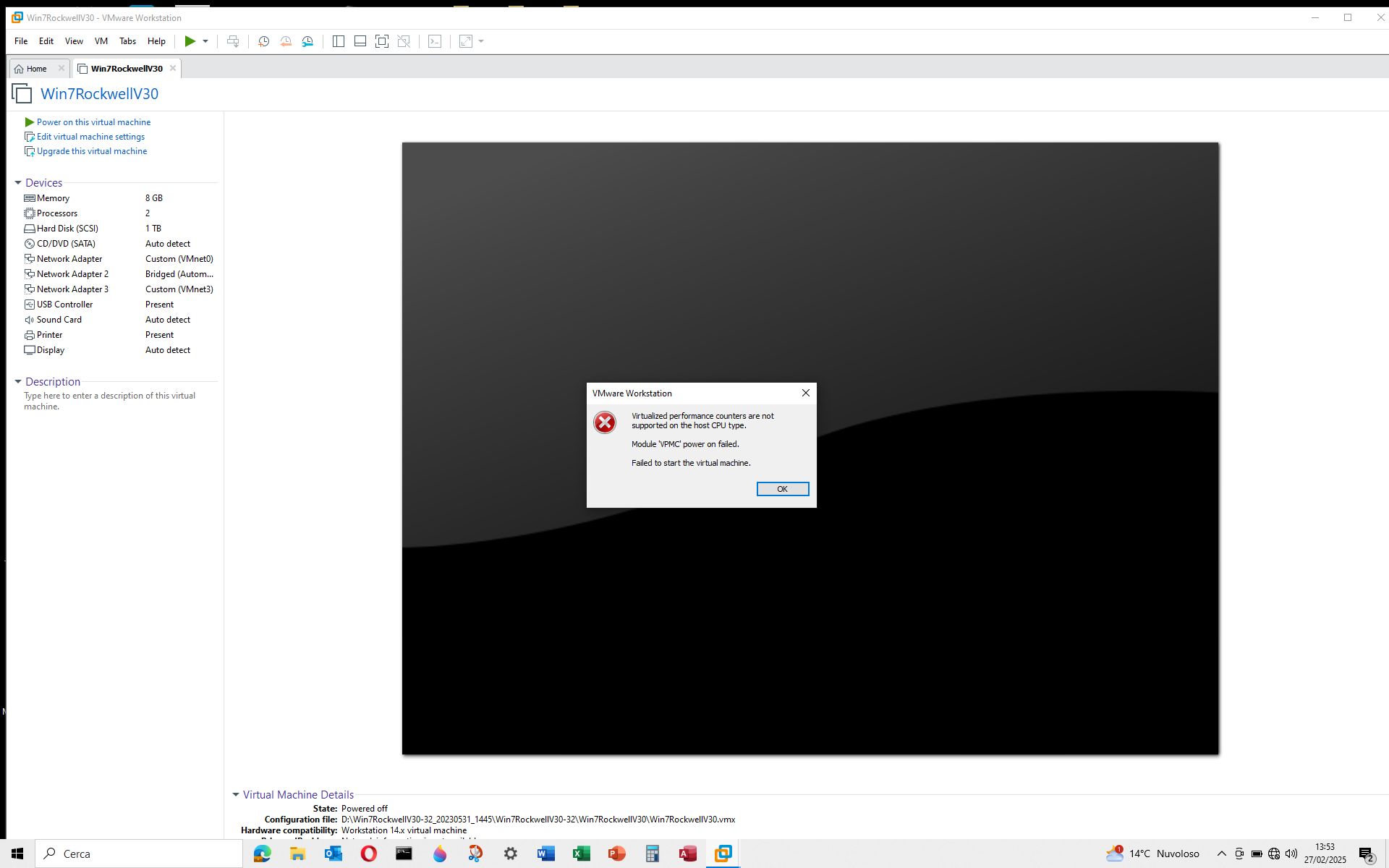Select the Network Adapter 2 device
The width and height of the screenshot is (1389, 868).
[72, 274]
